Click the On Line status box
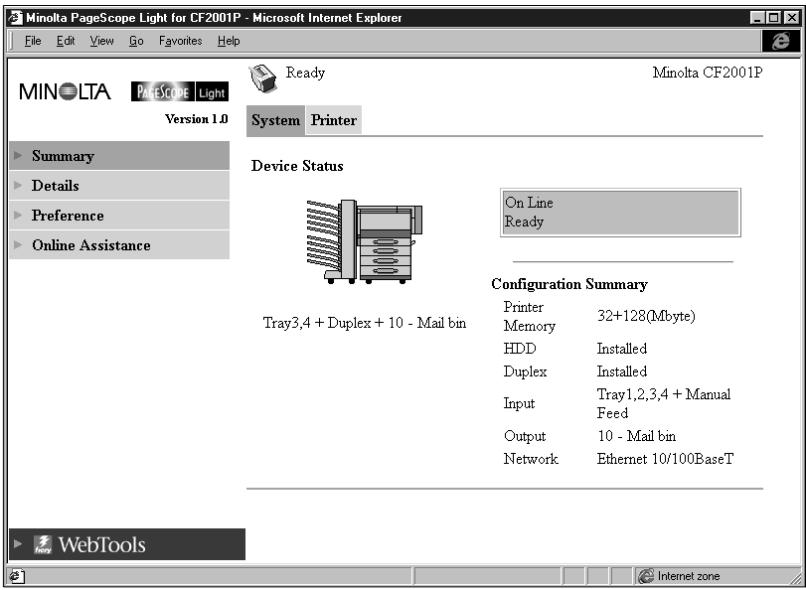Image resolution: width=806 pixels, height=590 pixels. pyautogui.click(x=620, y=212)
